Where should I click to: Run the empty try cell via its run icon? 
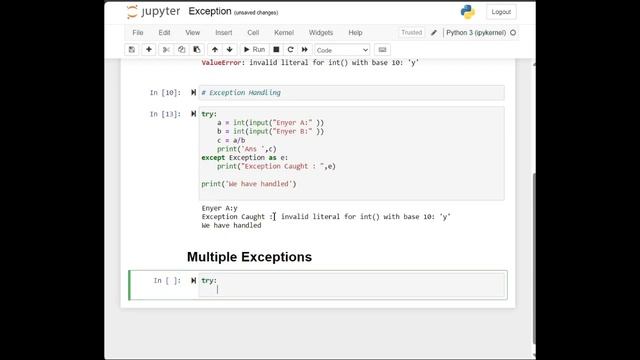pyautogui.click(x=193, y=280)
